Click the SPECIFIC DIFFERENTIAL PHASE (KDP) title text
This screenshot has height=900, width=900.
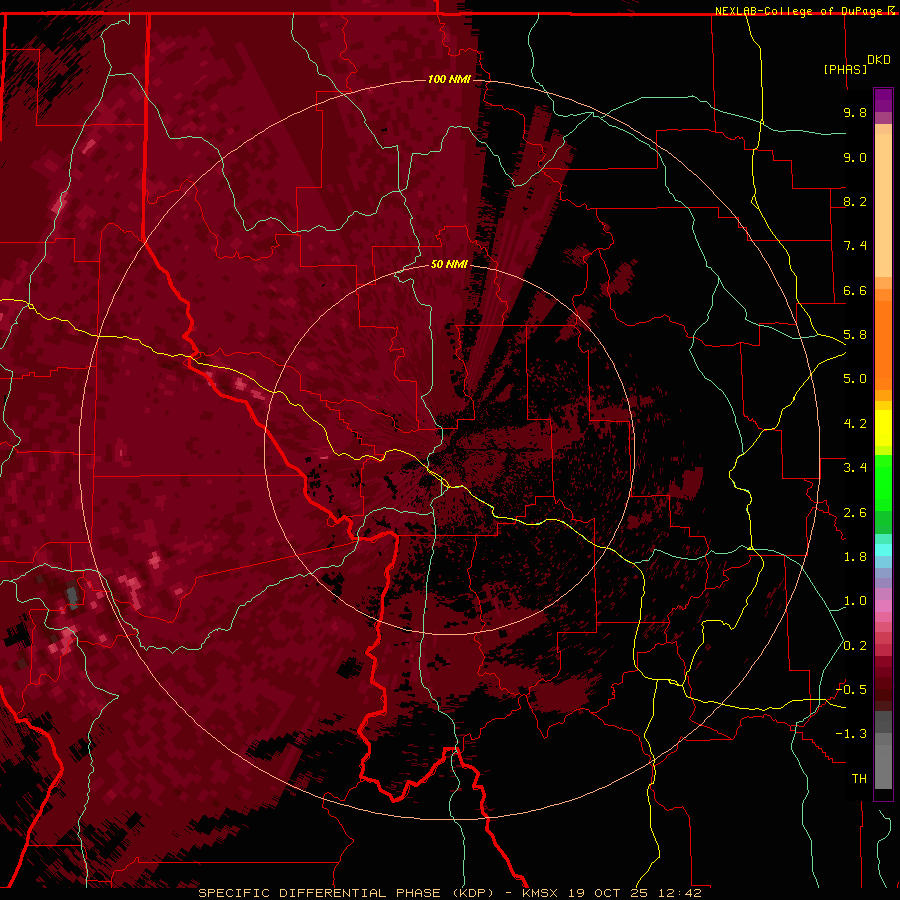pyautogui.click(x=346, y=893)
